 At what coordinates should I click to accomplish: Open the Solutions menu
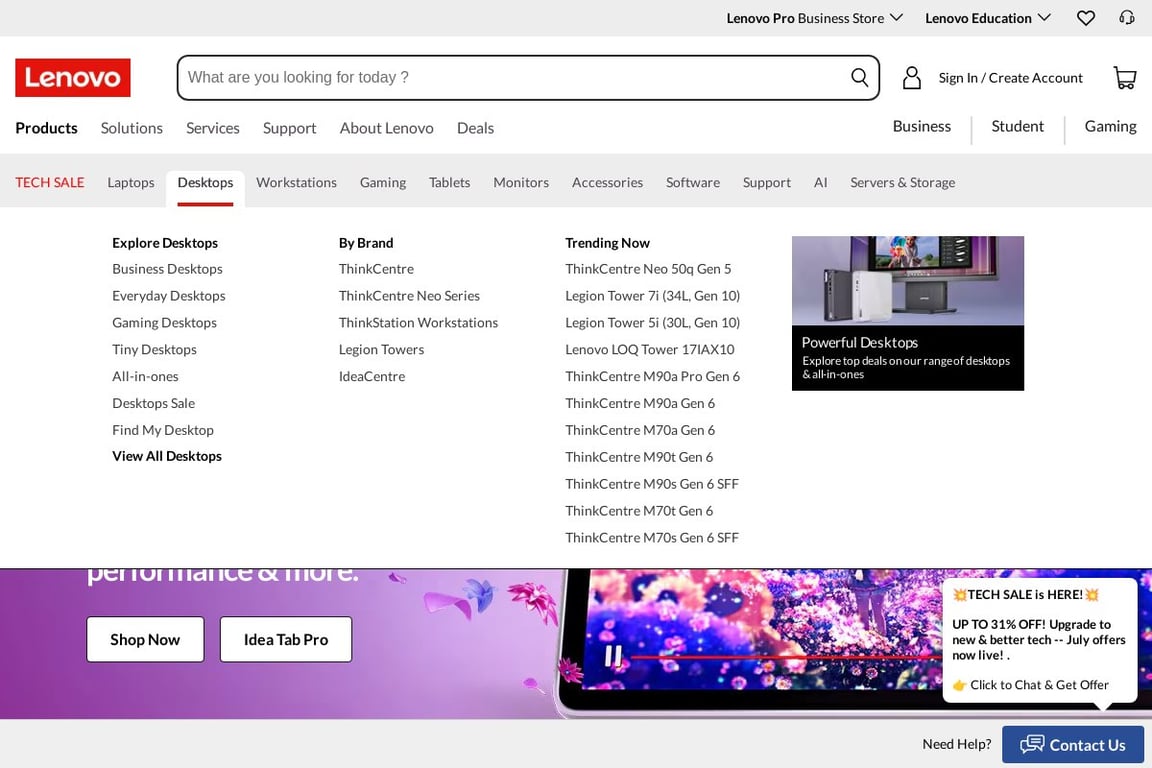132,128
